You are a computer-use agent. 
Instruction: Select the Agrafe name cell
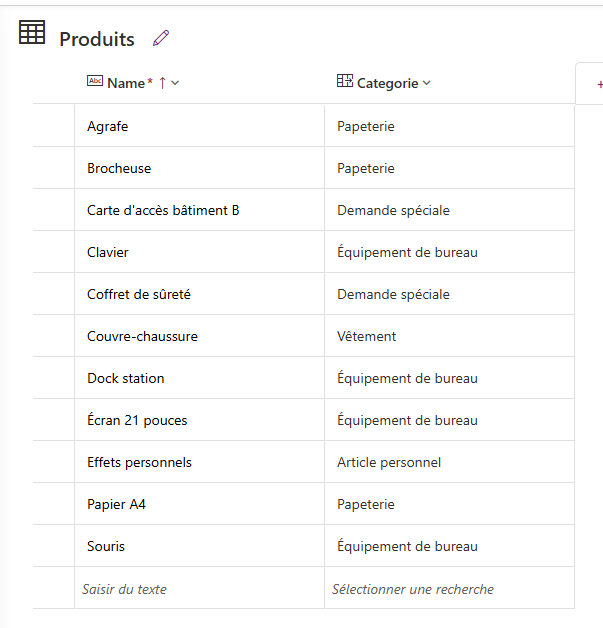click(x=199, y=126)
